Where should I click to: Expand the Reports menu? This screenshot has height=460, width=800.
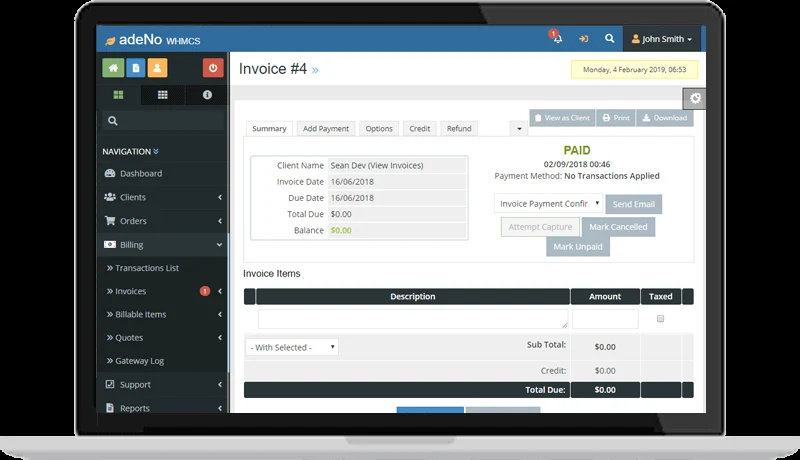click(x=162, y=408)
